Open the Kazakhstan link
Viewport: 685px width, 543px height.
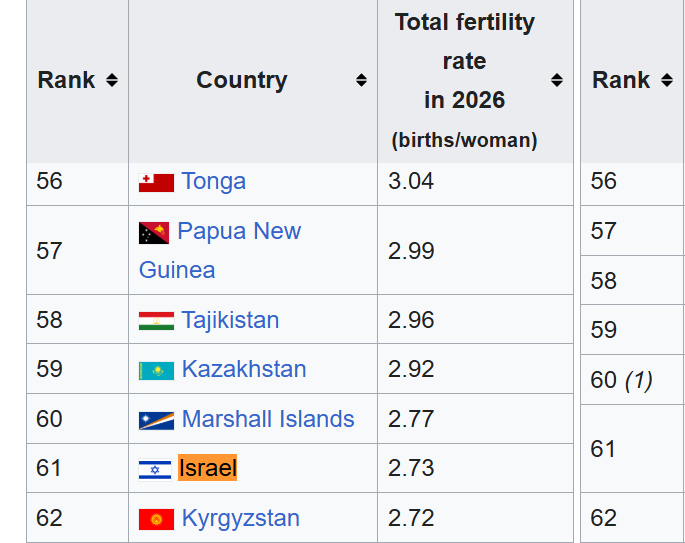coord(244,369)
